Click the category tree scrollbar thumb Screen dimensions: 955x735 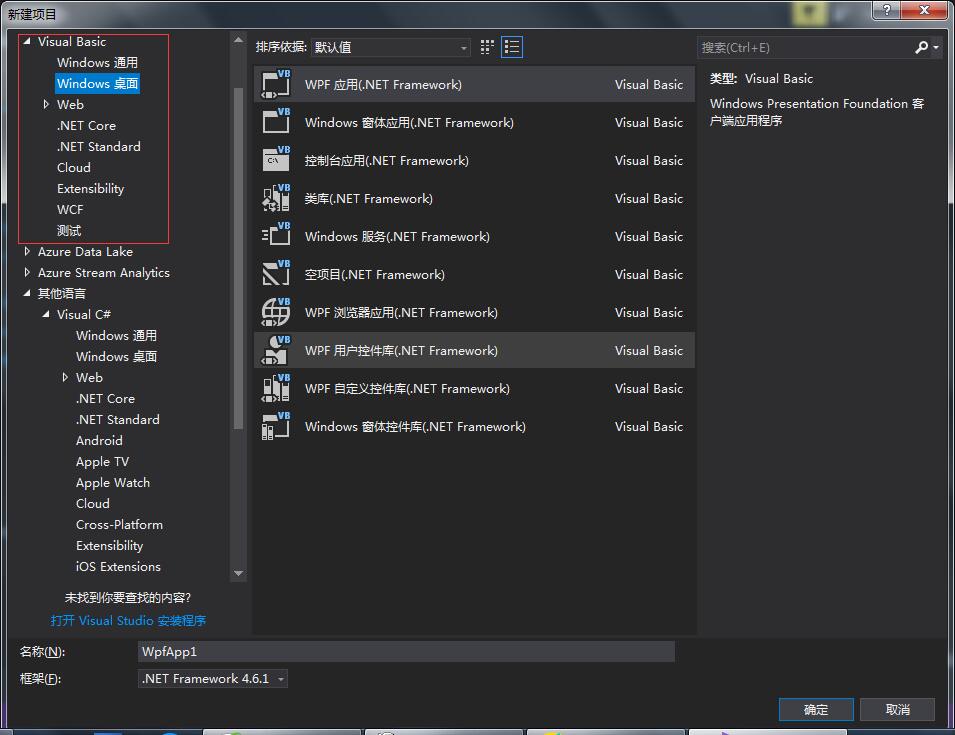pos(238,259)
